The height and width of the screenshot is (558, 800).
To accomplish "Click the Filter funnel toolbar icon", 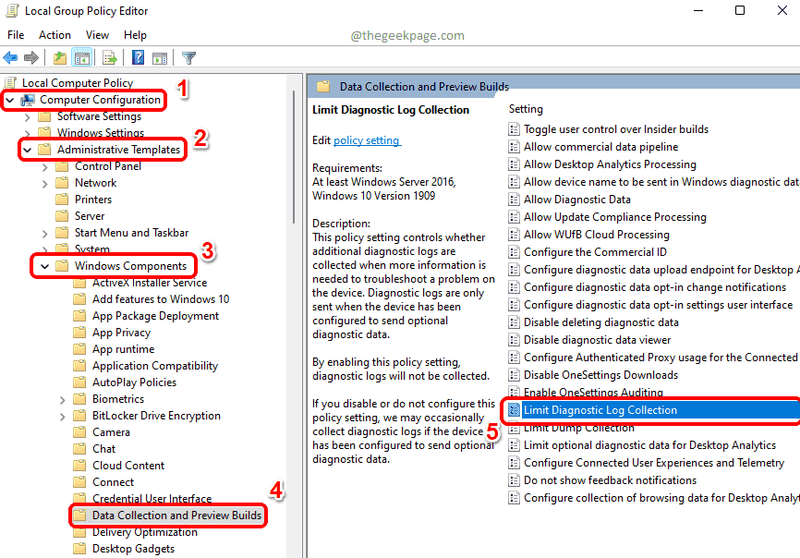I will pos(189,58).
